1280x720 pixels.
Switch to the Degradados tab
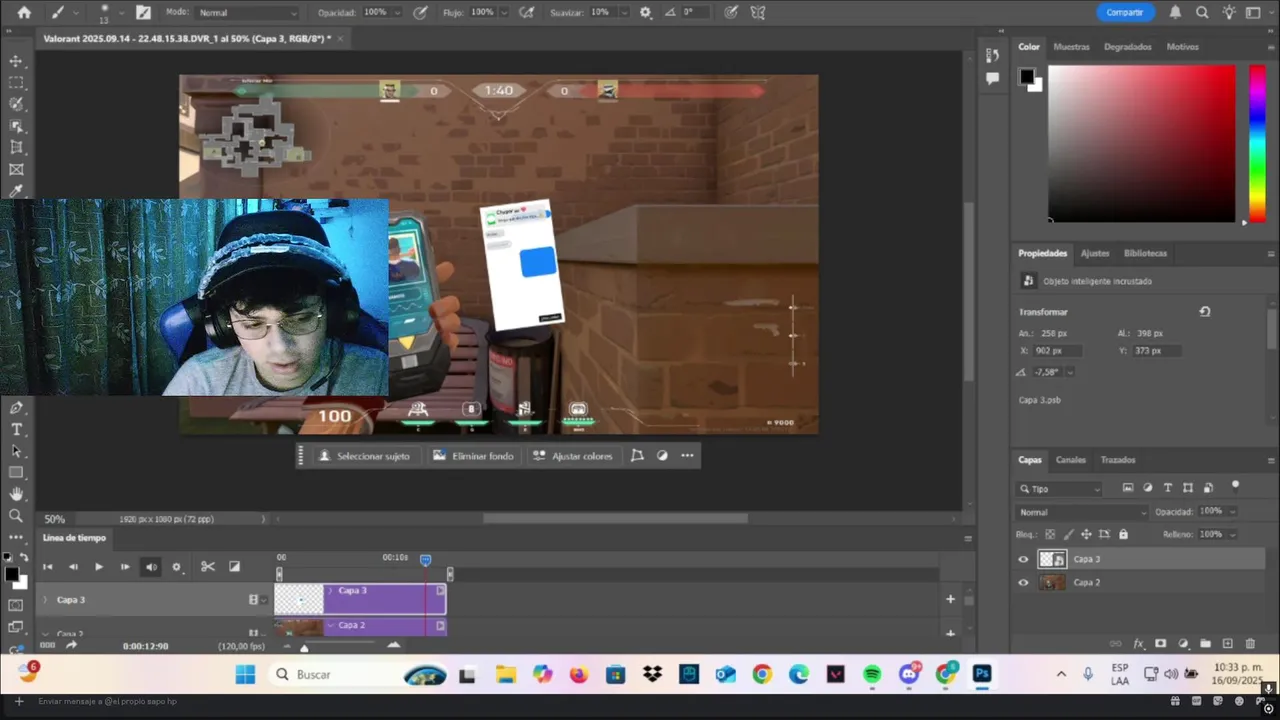[1127, 47]
